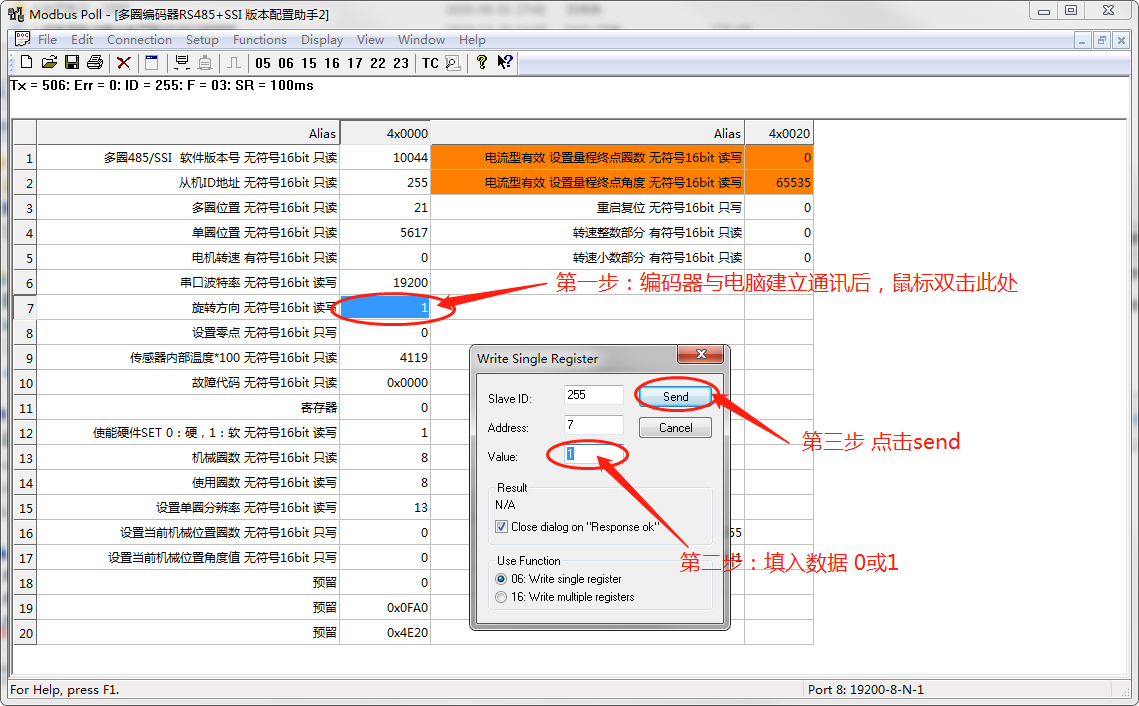This screenshot has width=1139, height=706.
Task: Click the 0x4E20 value in row 20
Action: click(385, 633)
